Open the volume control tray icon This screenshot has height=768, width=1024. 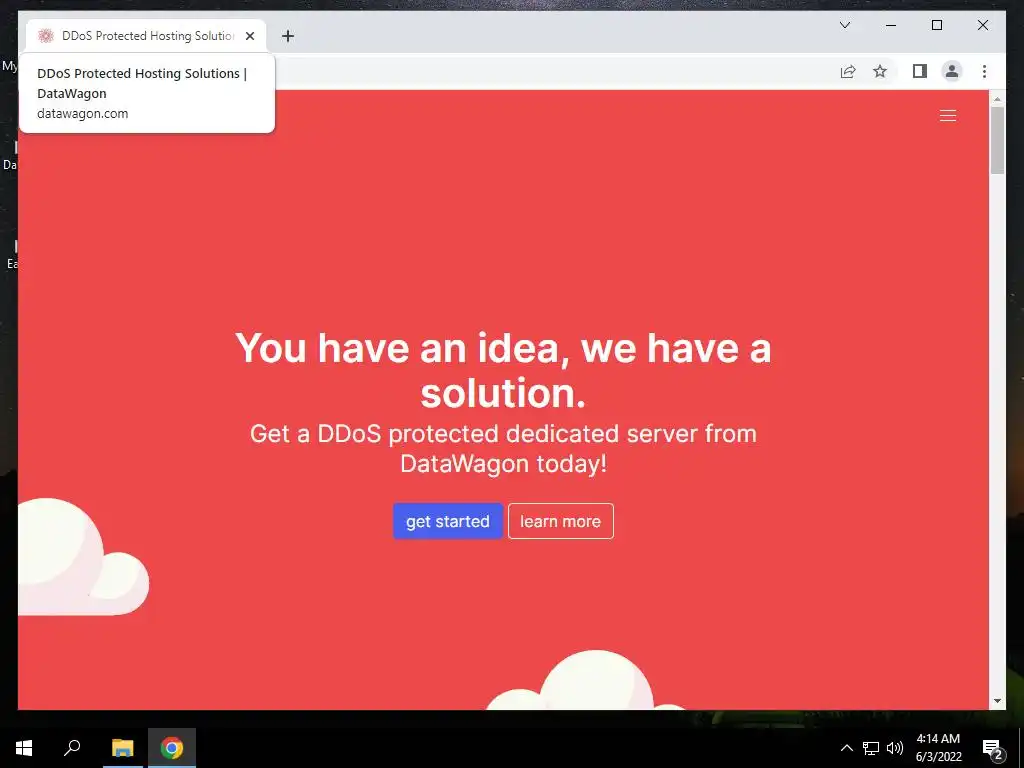895,748
